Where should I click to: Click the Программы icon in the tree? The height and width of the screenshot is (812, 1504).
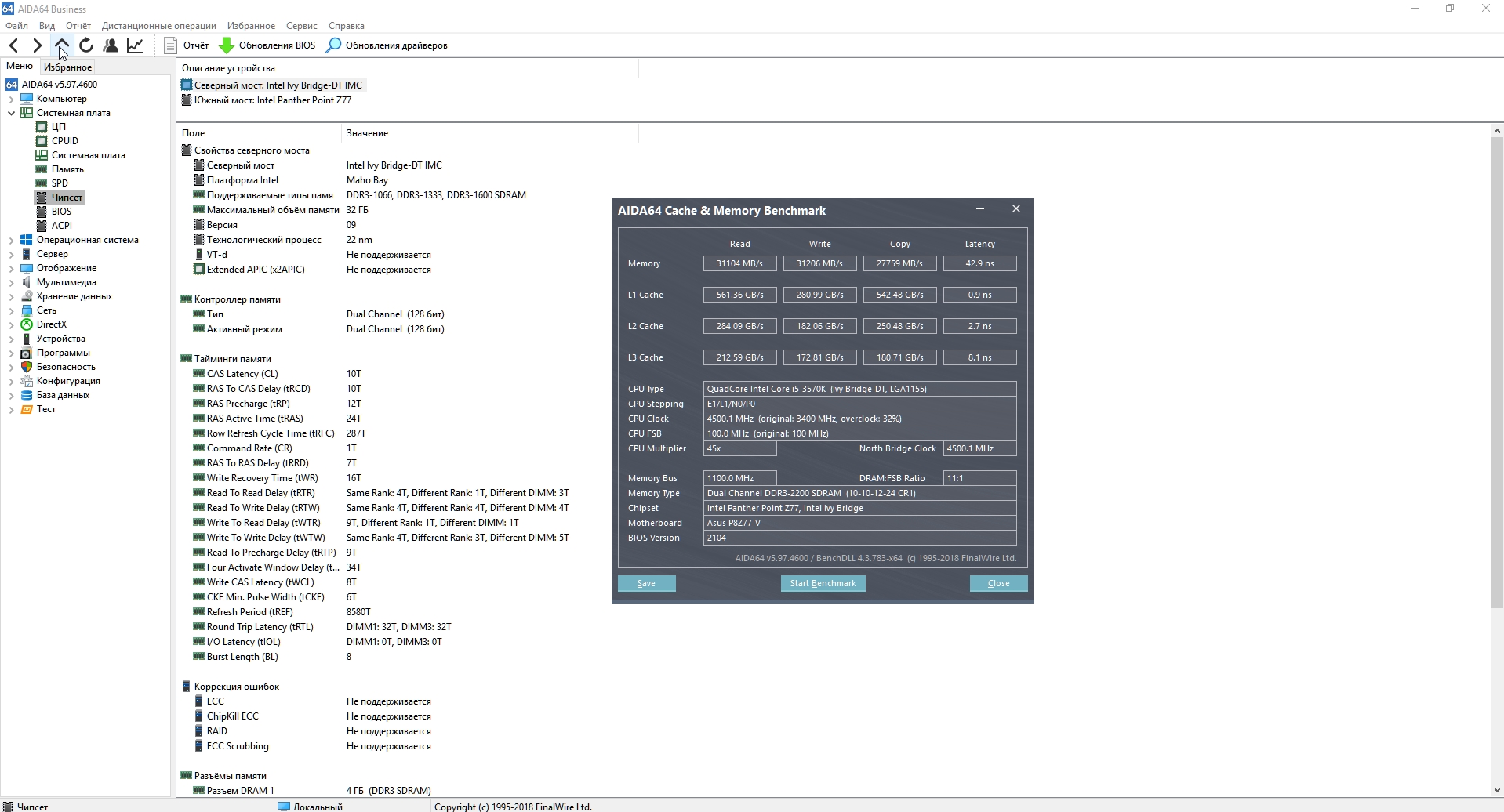tap(27, 353)
